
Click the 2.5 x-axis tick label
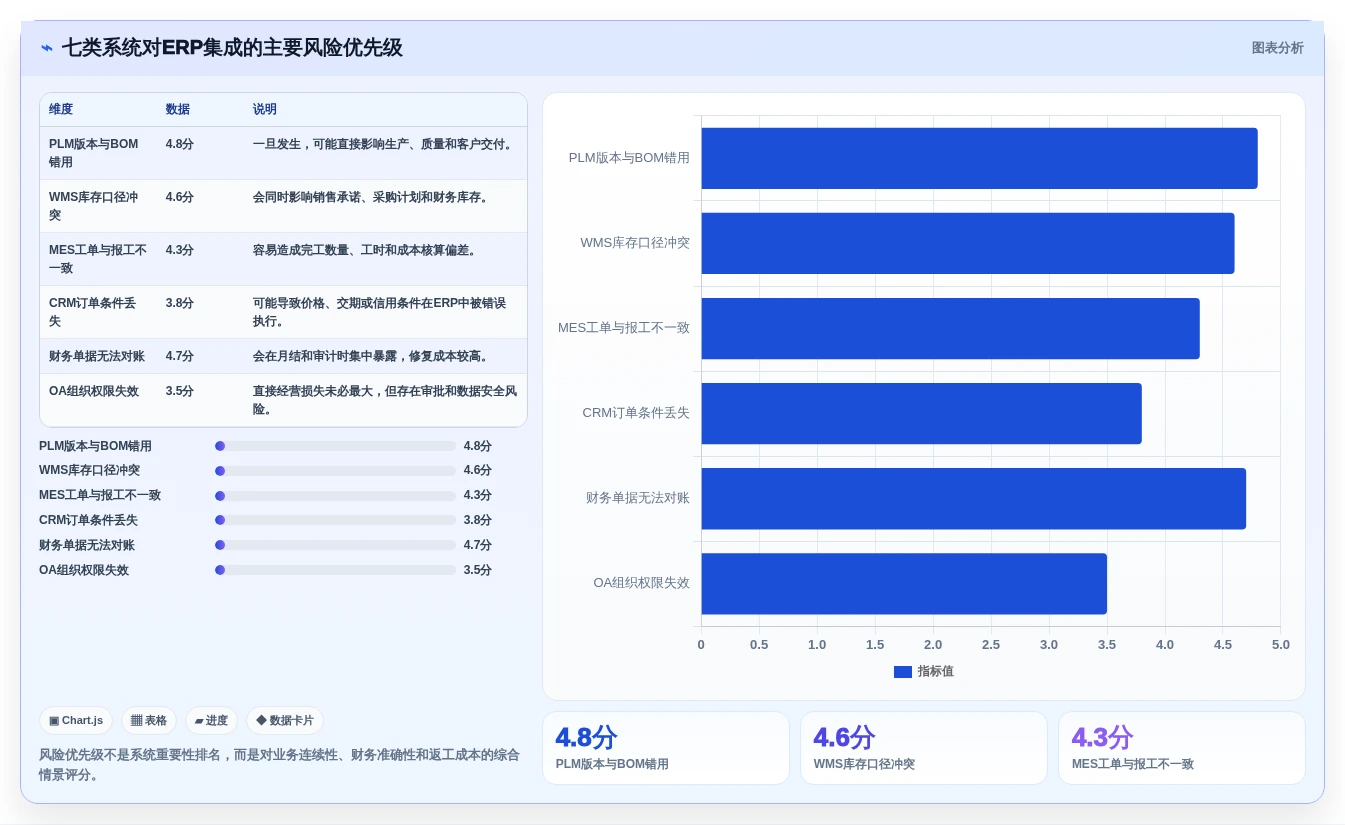[991, 645]
